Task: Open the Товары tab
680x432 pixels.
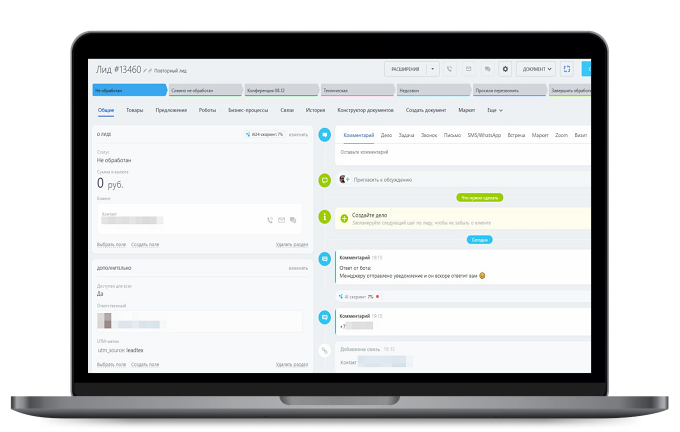Action: point(134,110)
